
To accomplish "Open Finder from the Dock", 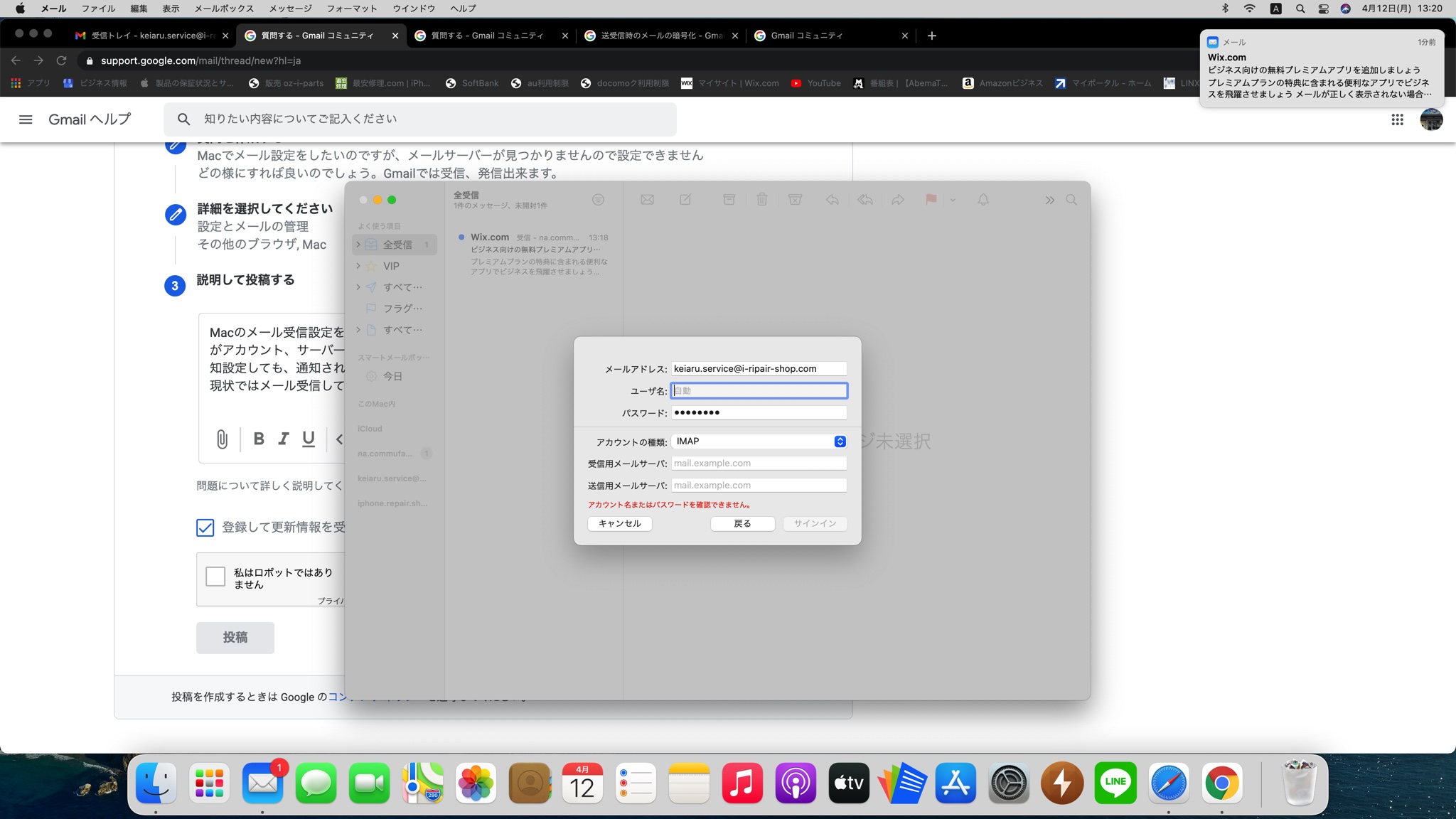I will click(156, 783).
